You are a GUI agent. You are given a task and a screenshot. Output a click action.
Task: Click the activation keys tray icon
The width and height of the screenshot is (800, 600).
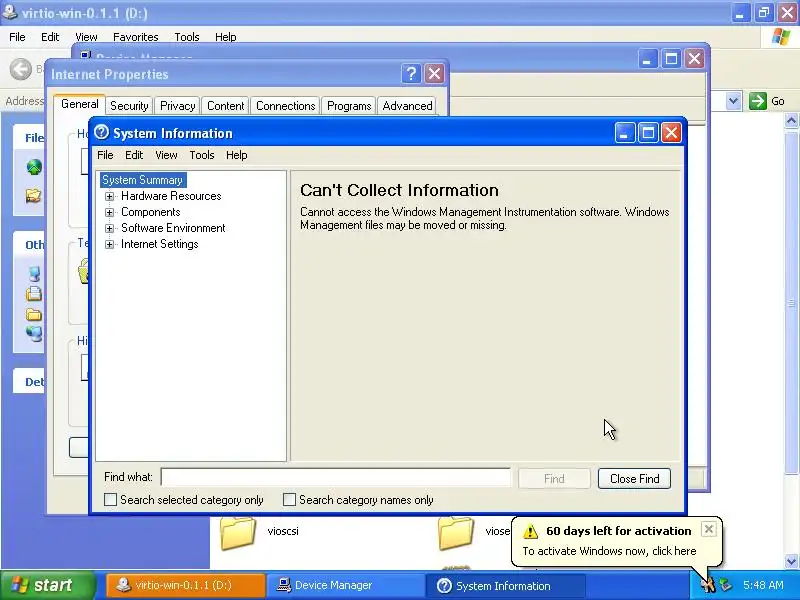[x=708, y=585]
